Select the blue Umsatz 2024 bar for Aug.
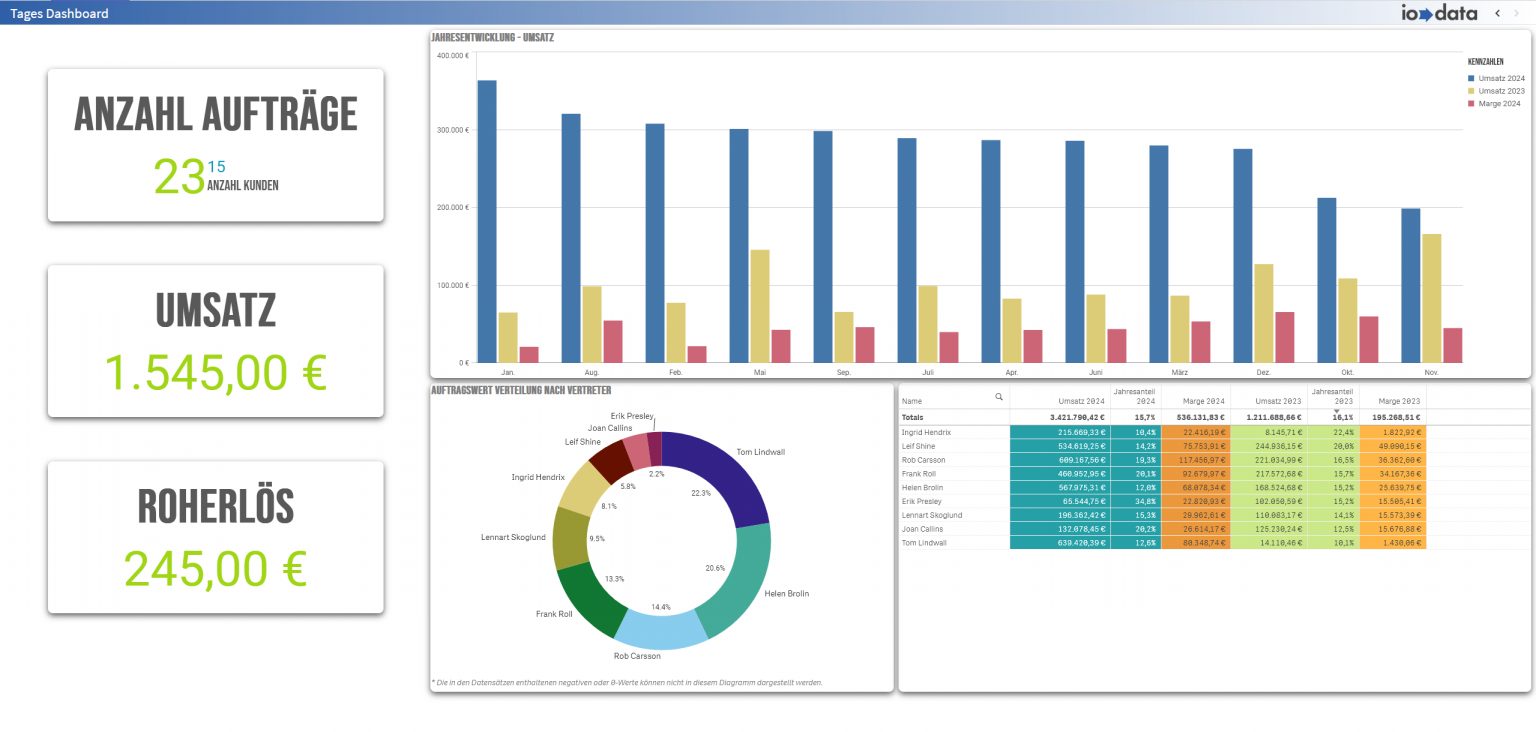Viewport: 1536px width, 732px height. point(571,238)
